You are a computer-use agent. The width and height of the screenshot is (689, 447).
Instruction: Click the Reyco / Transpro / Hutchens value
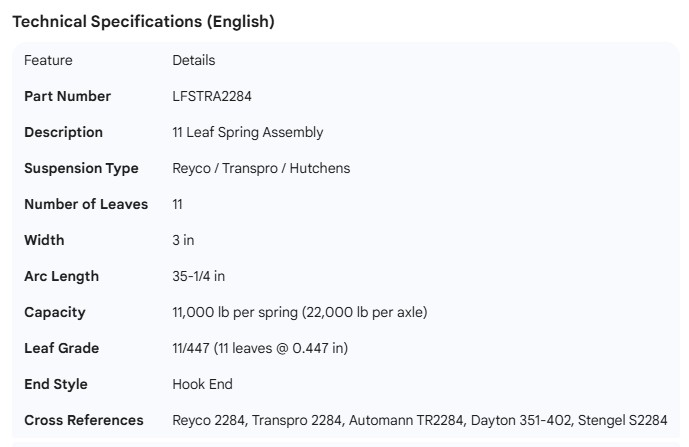click(261, 168)
